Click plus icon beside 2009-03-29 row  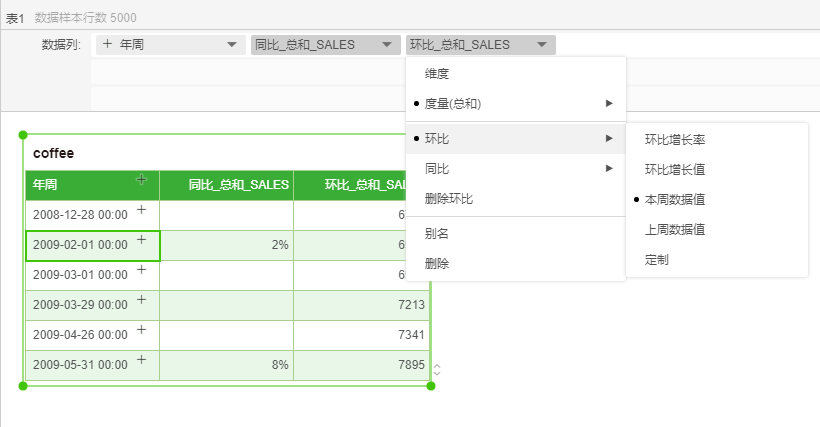point(141,299)
